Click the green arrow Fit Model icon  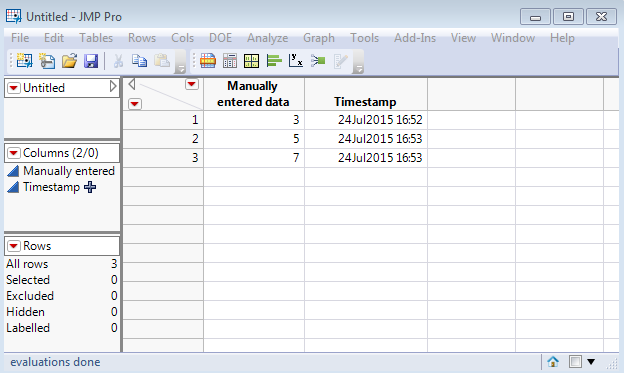pyautogui.click(x=318, y=61)
